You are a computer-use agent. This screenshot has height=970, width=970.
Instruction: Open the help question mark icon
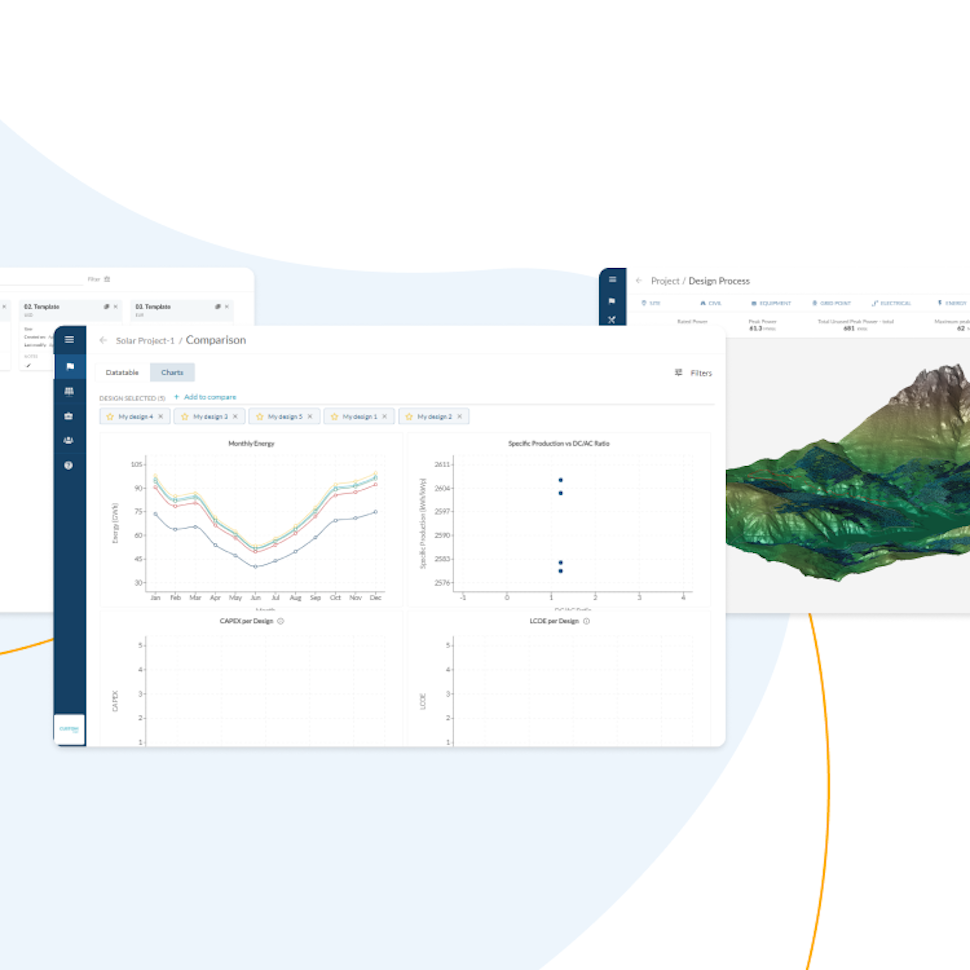69,465
